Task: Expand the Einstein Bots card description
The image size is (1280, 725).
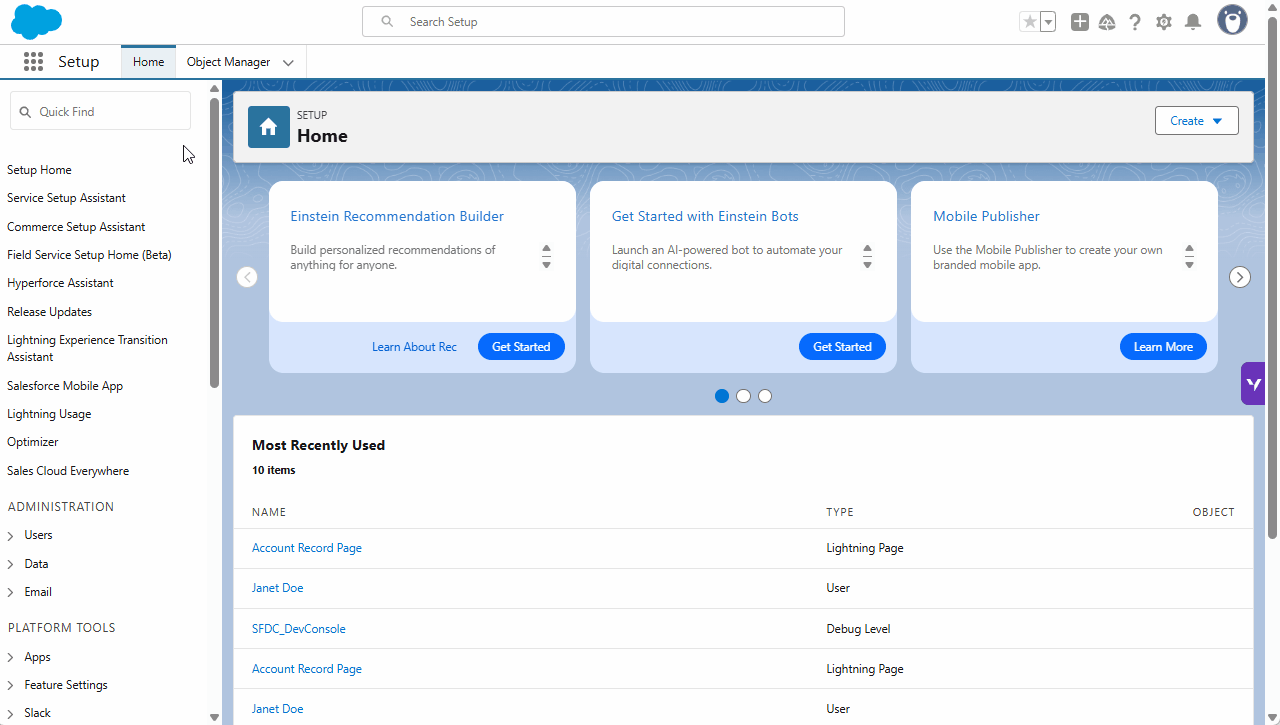Action: tap(867, 257)
